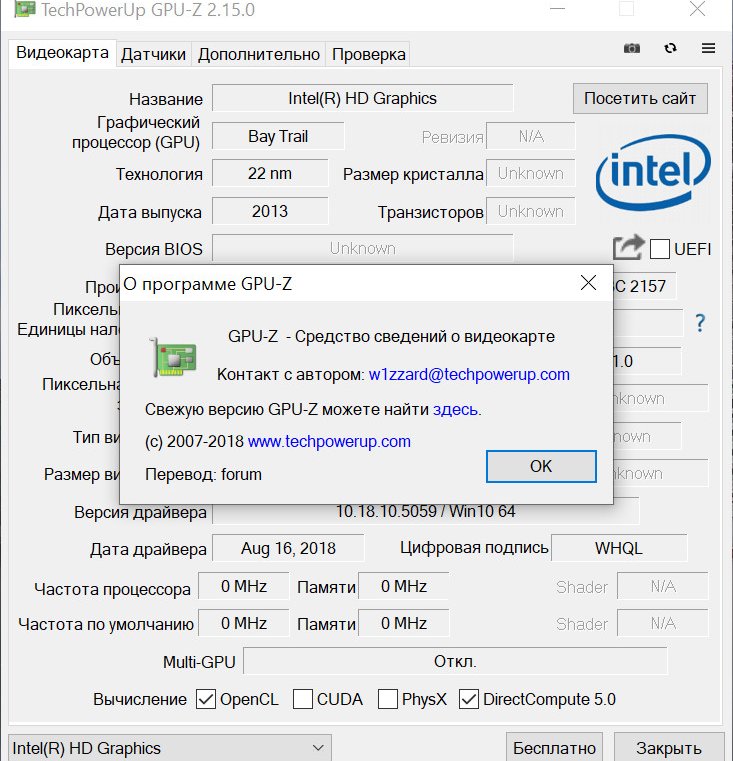Screen dimensions: 733x761
Task: Click the Закрыть button
Action: pyautogui.click(x=668, y=747)
